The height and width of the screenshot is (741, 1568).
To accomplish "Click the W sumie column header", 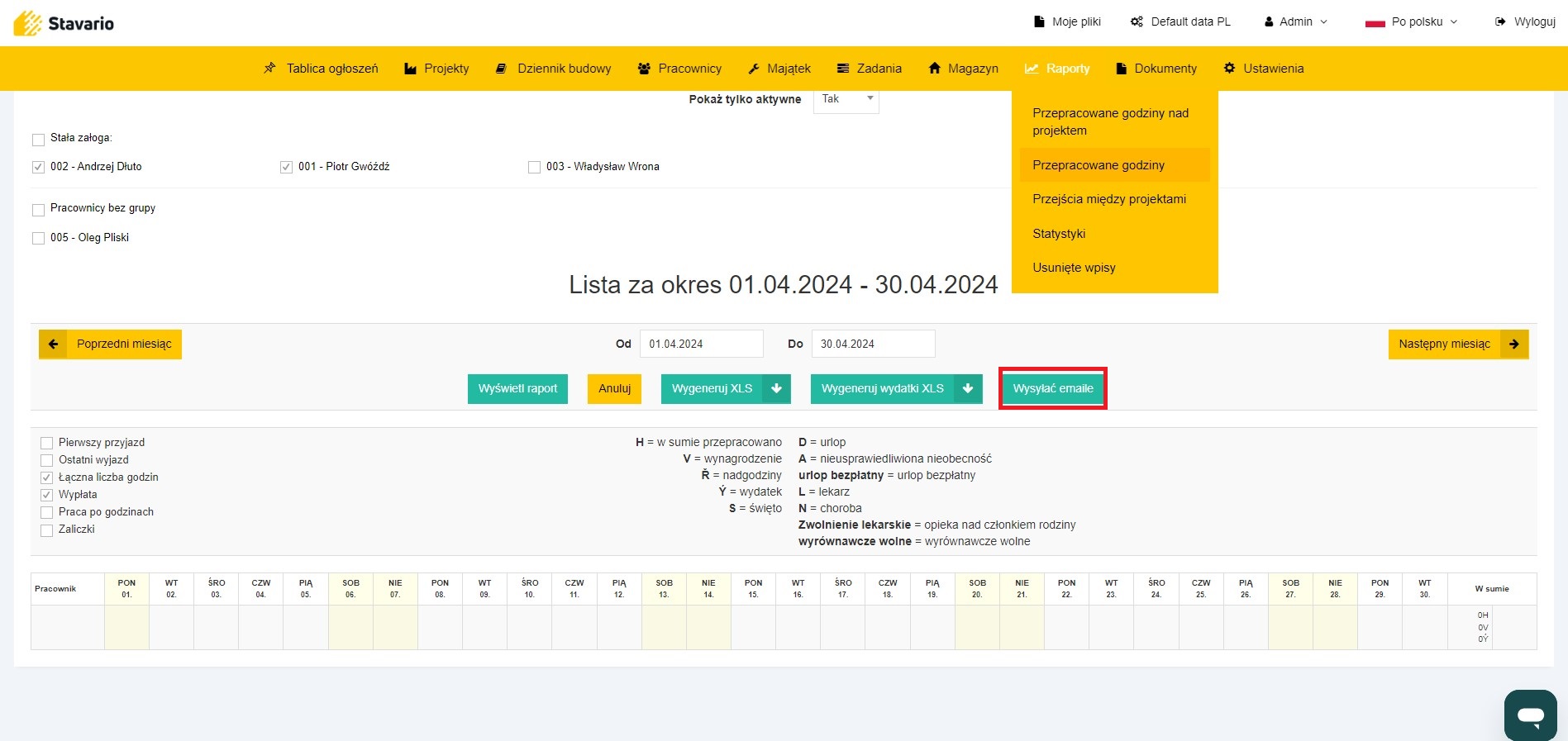I will point(1492,589).
